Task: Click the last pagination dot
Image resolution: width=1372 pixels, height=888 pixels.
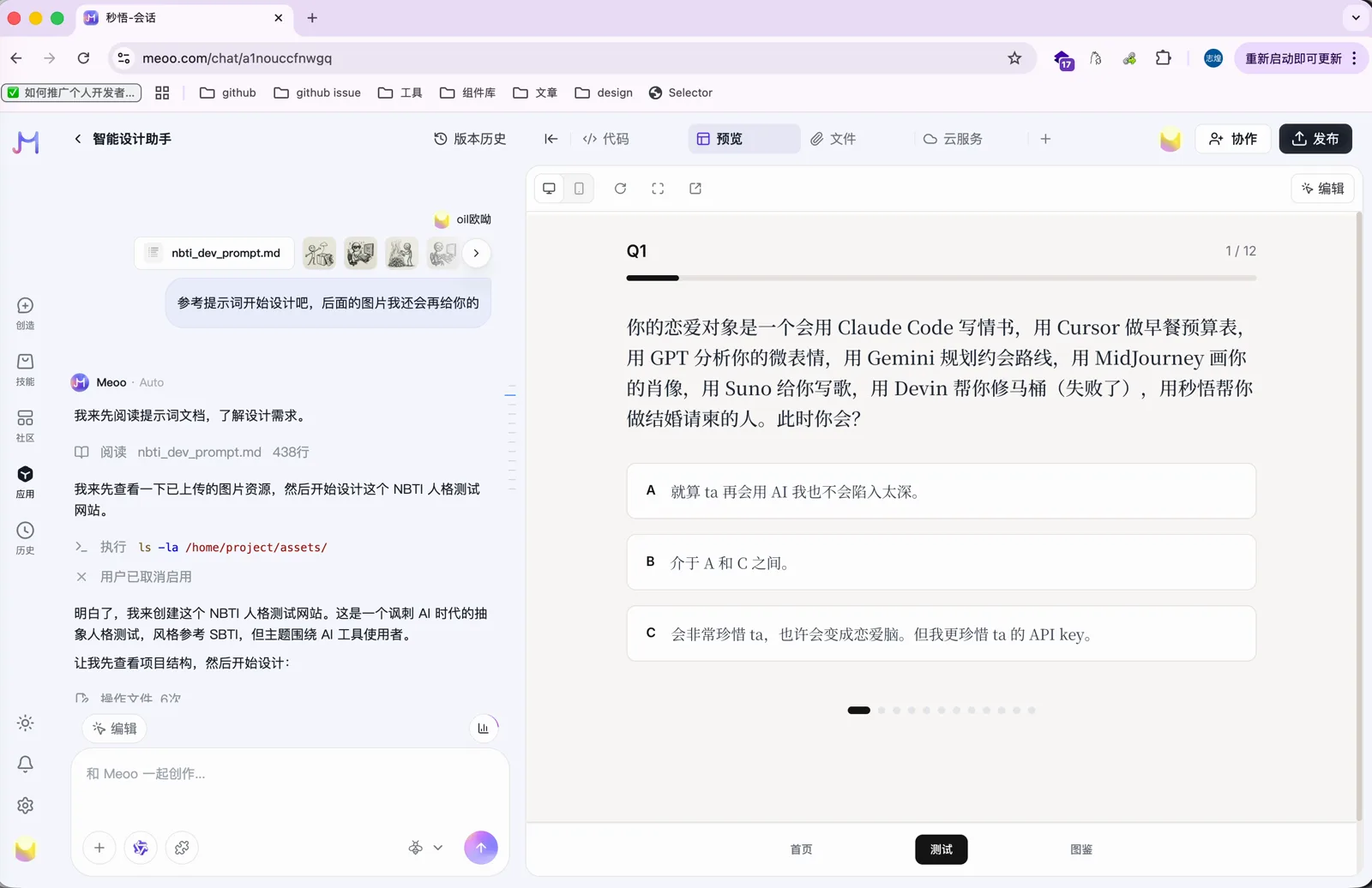Action: (x=1032, y=710)
